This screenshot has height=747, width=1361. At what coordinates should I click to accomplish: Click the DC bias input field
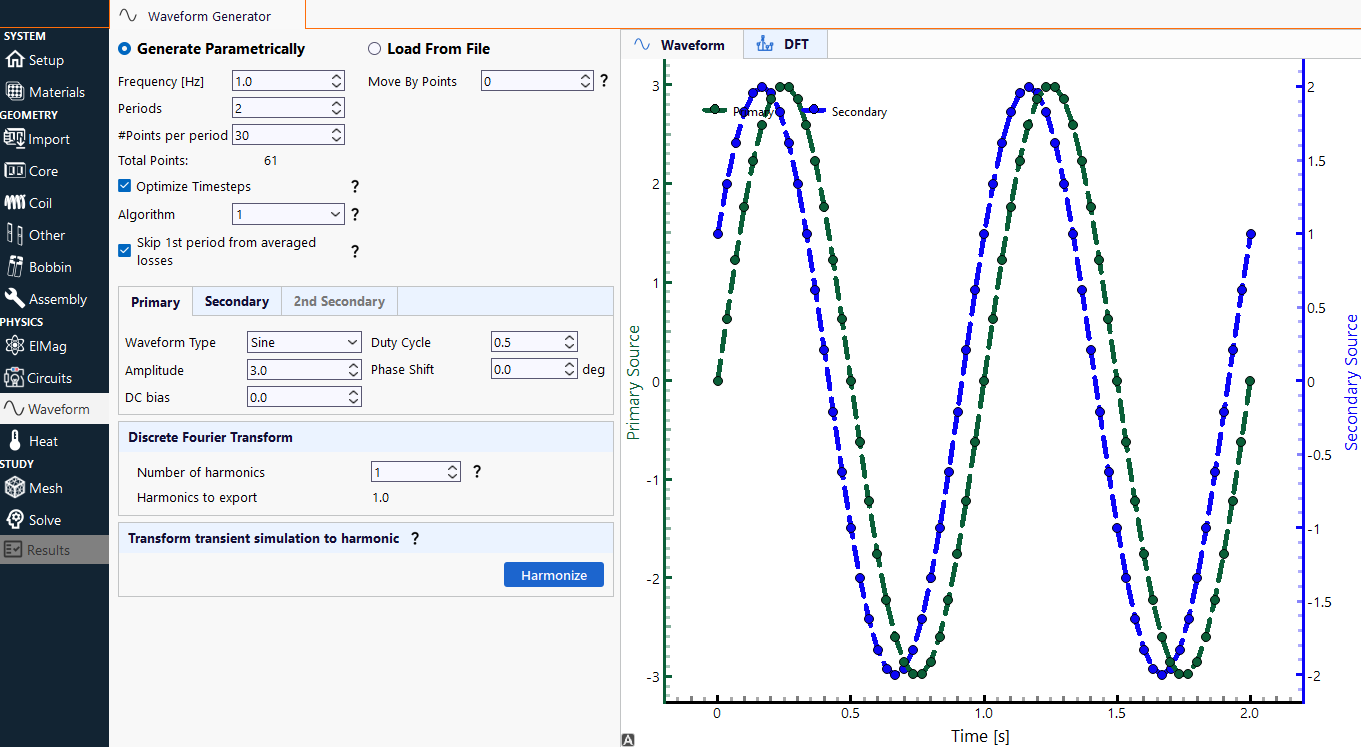point(304,397)
